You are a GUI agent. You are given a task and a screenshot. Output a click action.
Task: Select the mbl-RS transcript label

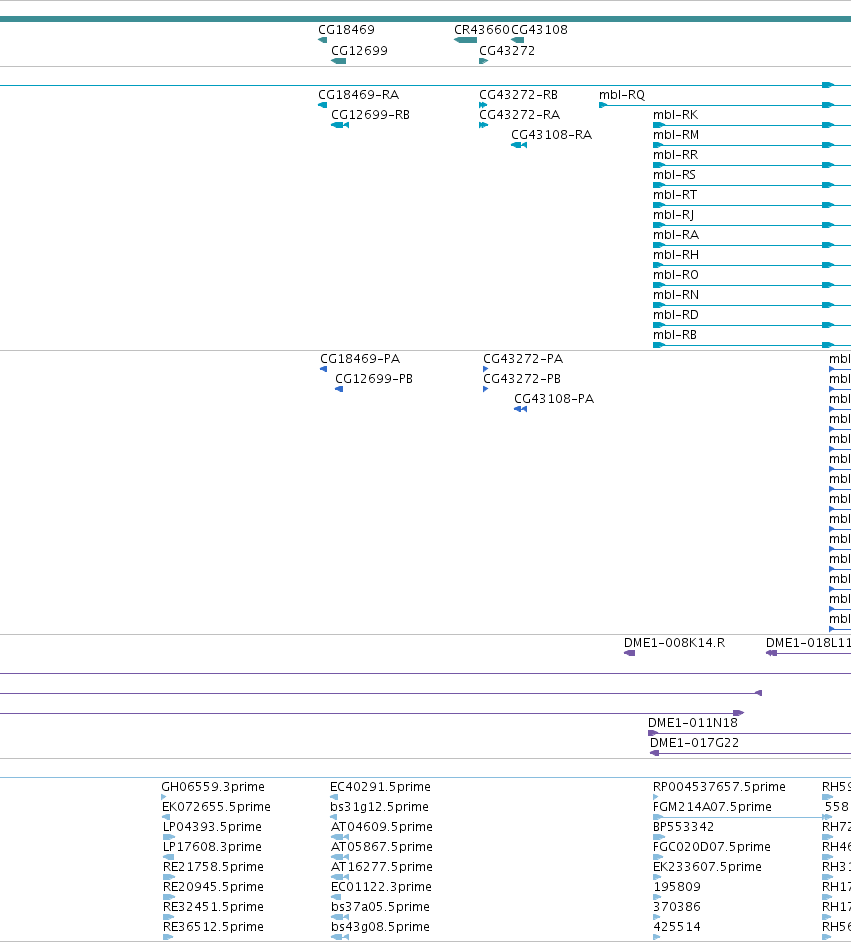click(x=674, y=175)
